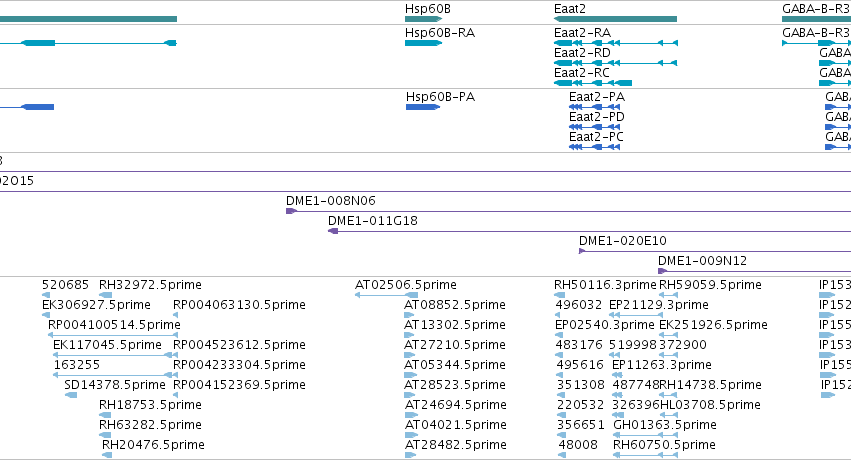Click the DME1-011G18 clone arrow
Screen dimensions: 851x460
coord(333,231)
